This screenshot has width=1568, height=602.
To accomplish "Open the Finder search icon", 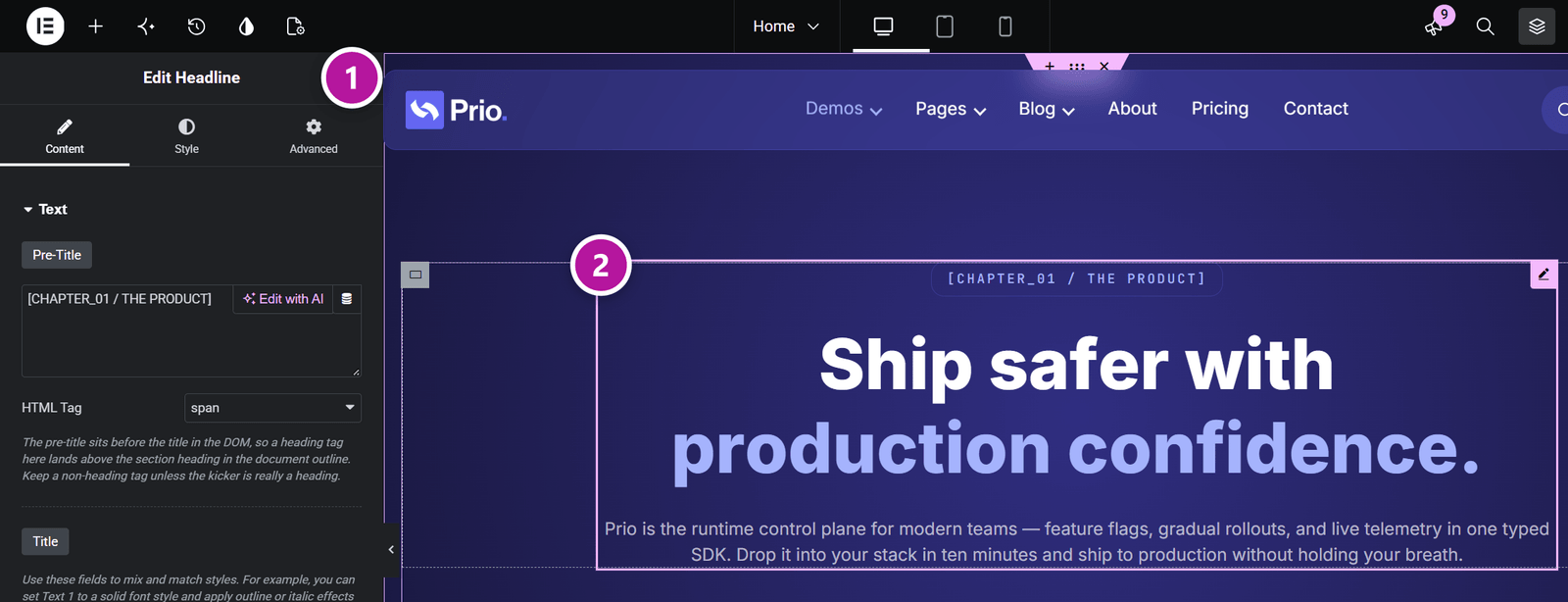I will coord(1486,26).
